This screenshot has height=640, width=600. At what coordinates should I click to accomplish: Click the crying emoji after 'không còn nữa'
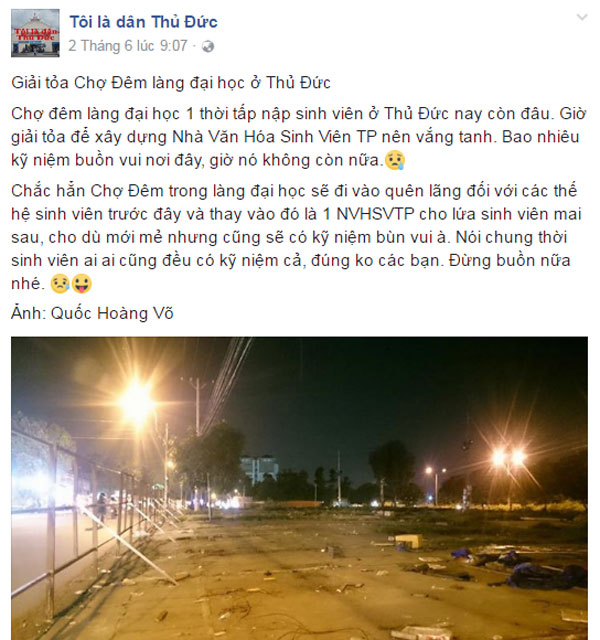click(395, 160)
